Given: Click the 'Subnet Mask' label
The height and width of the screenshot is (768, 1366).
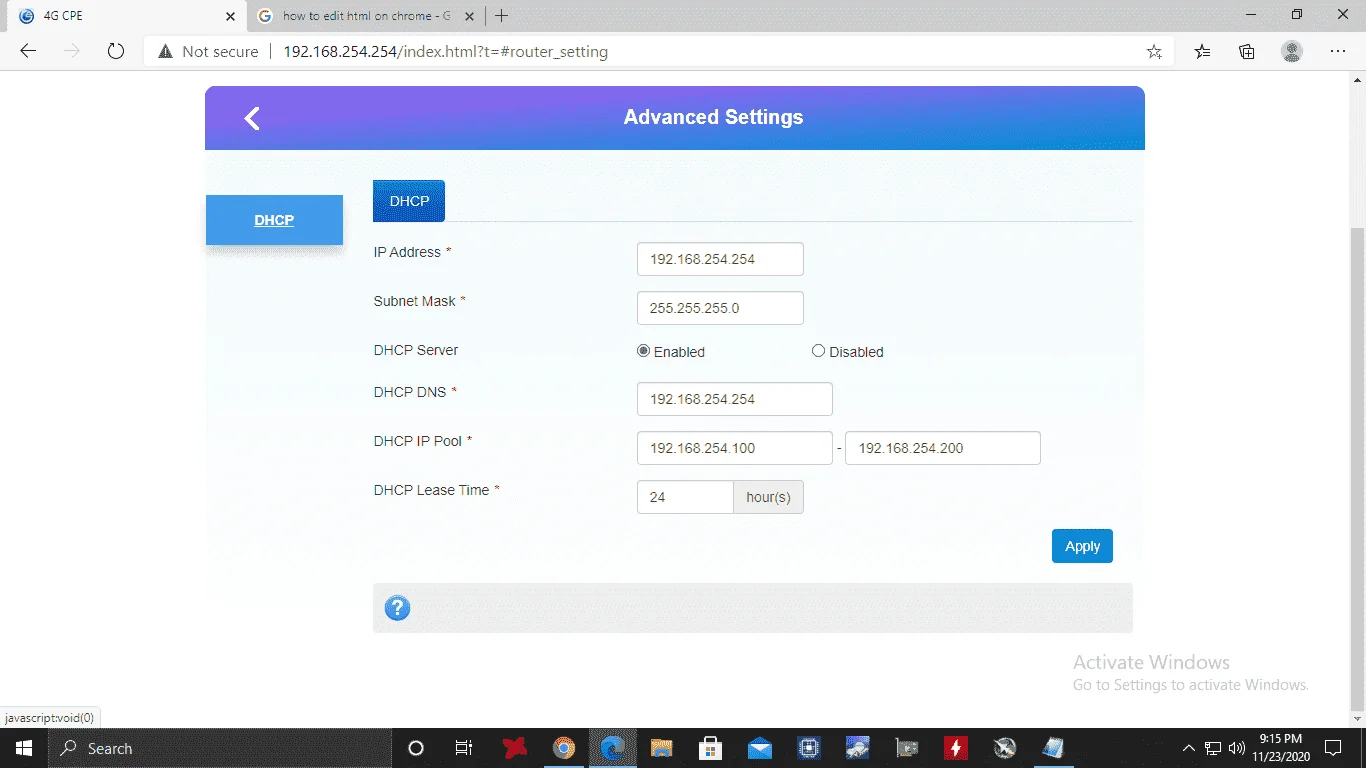Looking at the screenshot, I should coord(415,301).
